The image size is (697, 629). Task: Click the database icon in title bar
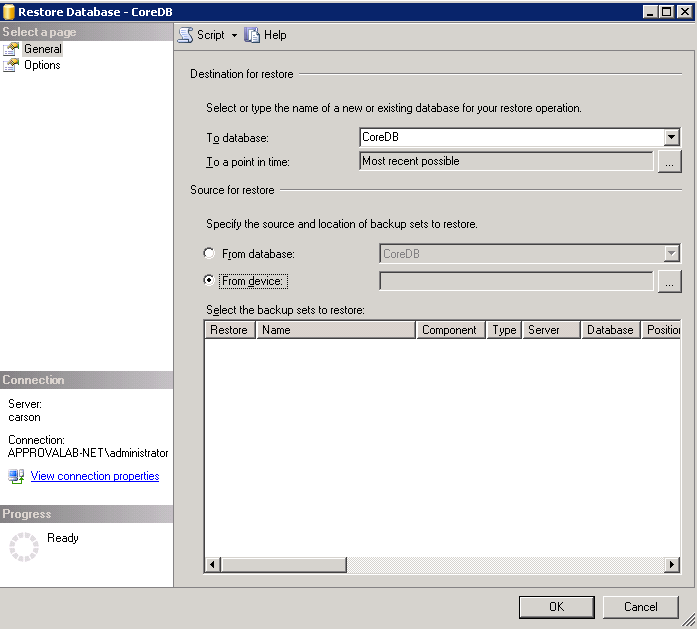[9, 12]
